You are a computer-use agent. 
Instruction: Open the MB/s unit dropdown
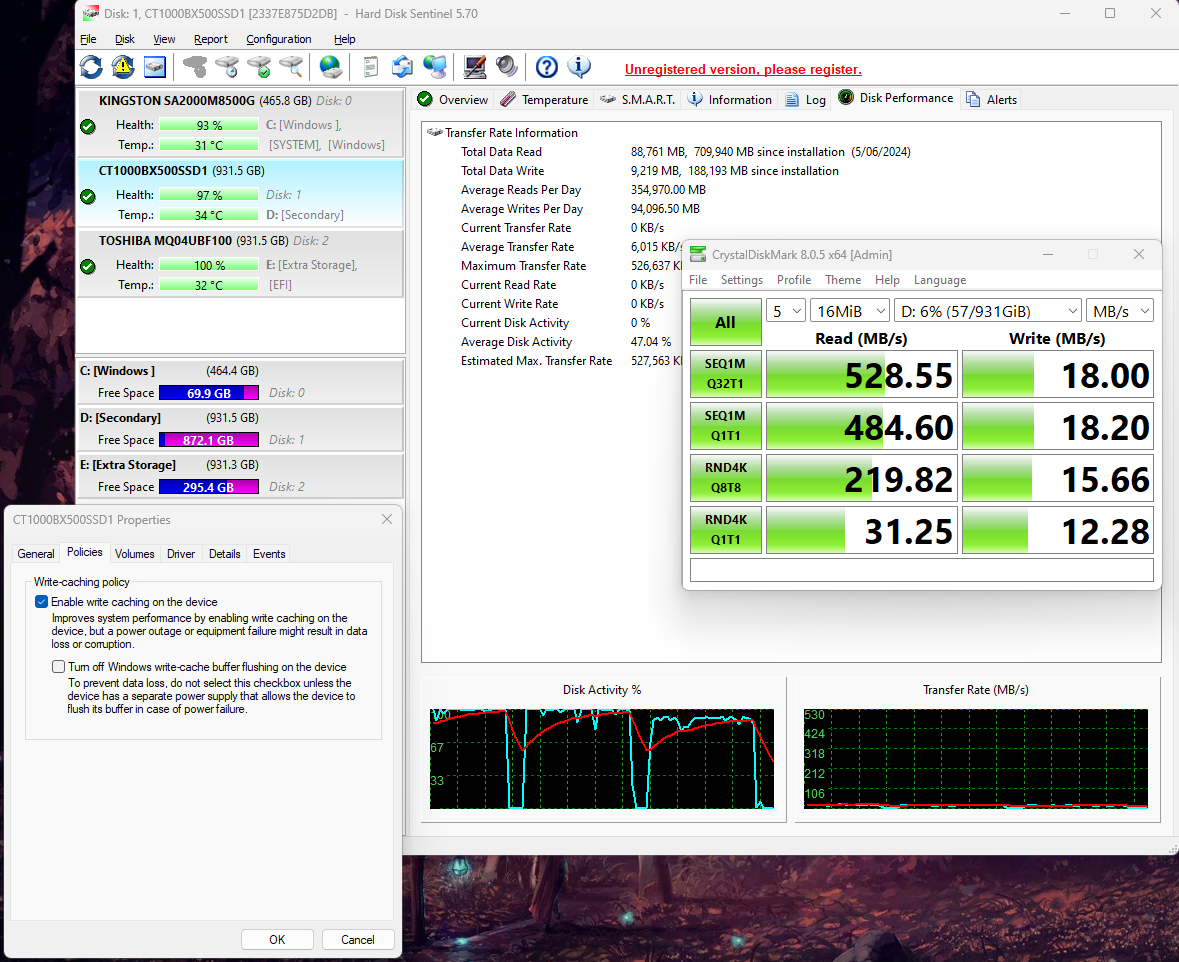[x=1120, y=311]
